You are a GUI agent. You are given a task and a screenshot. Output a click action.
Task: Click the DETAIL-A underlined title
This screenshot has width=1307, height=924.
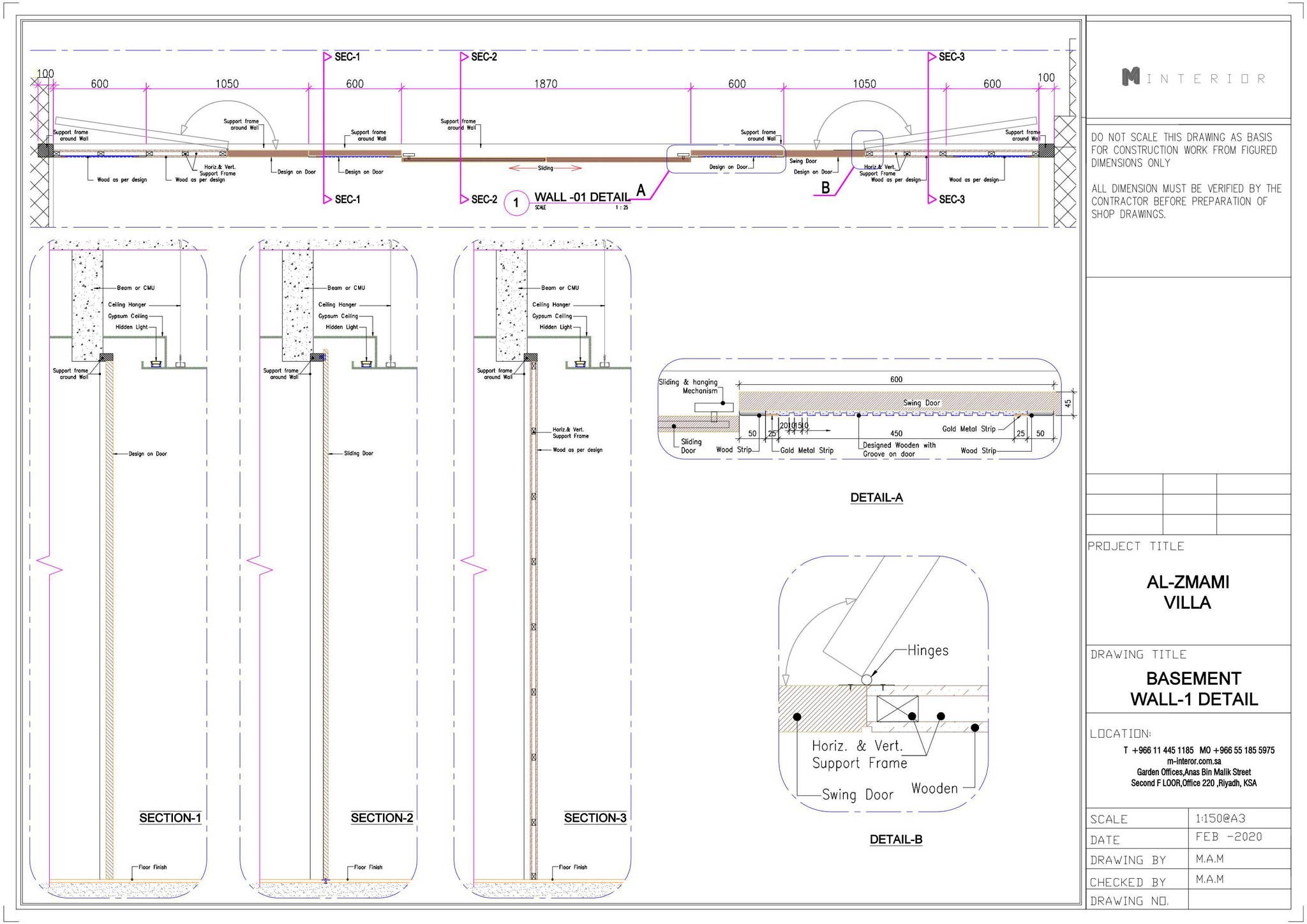[x=876, y=498]
